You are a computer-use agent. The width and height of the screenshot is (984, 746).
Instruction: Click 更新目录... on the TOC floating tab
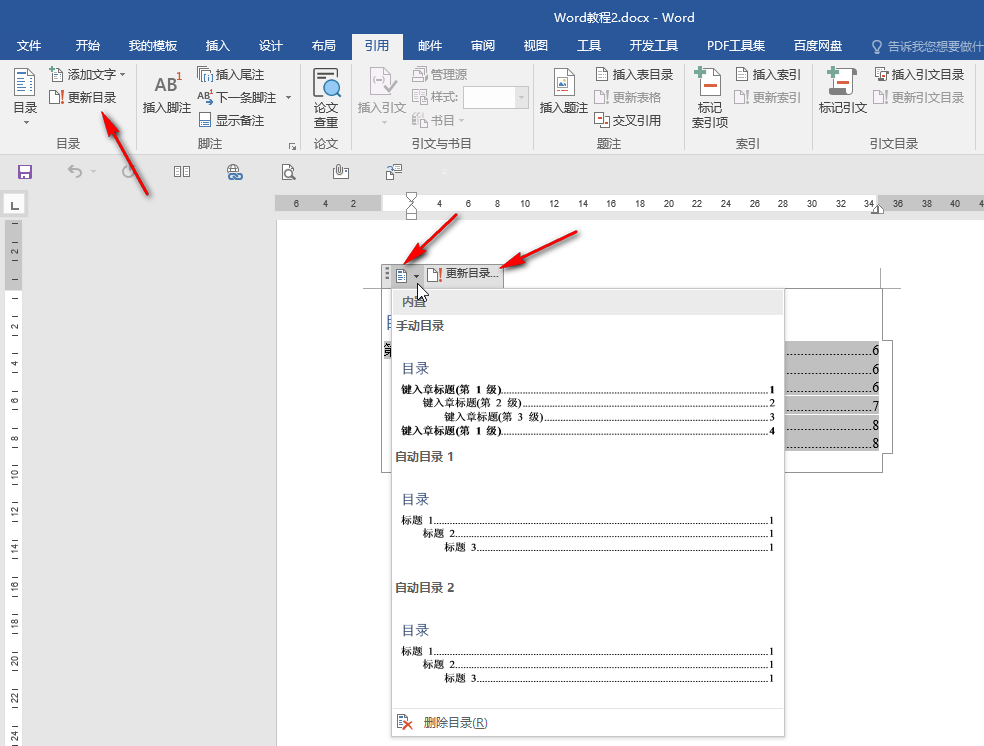(463, 274)
